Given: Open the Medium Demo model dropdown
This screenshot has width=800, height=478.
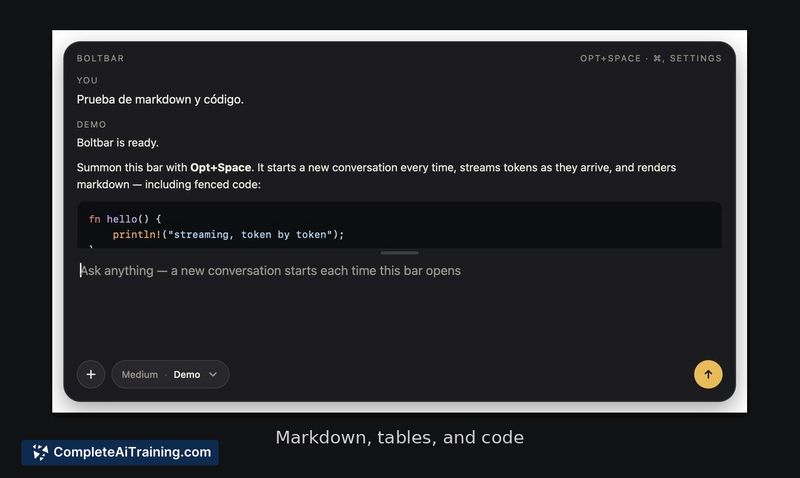Looking at the screenshot, I should click(170, 374).
